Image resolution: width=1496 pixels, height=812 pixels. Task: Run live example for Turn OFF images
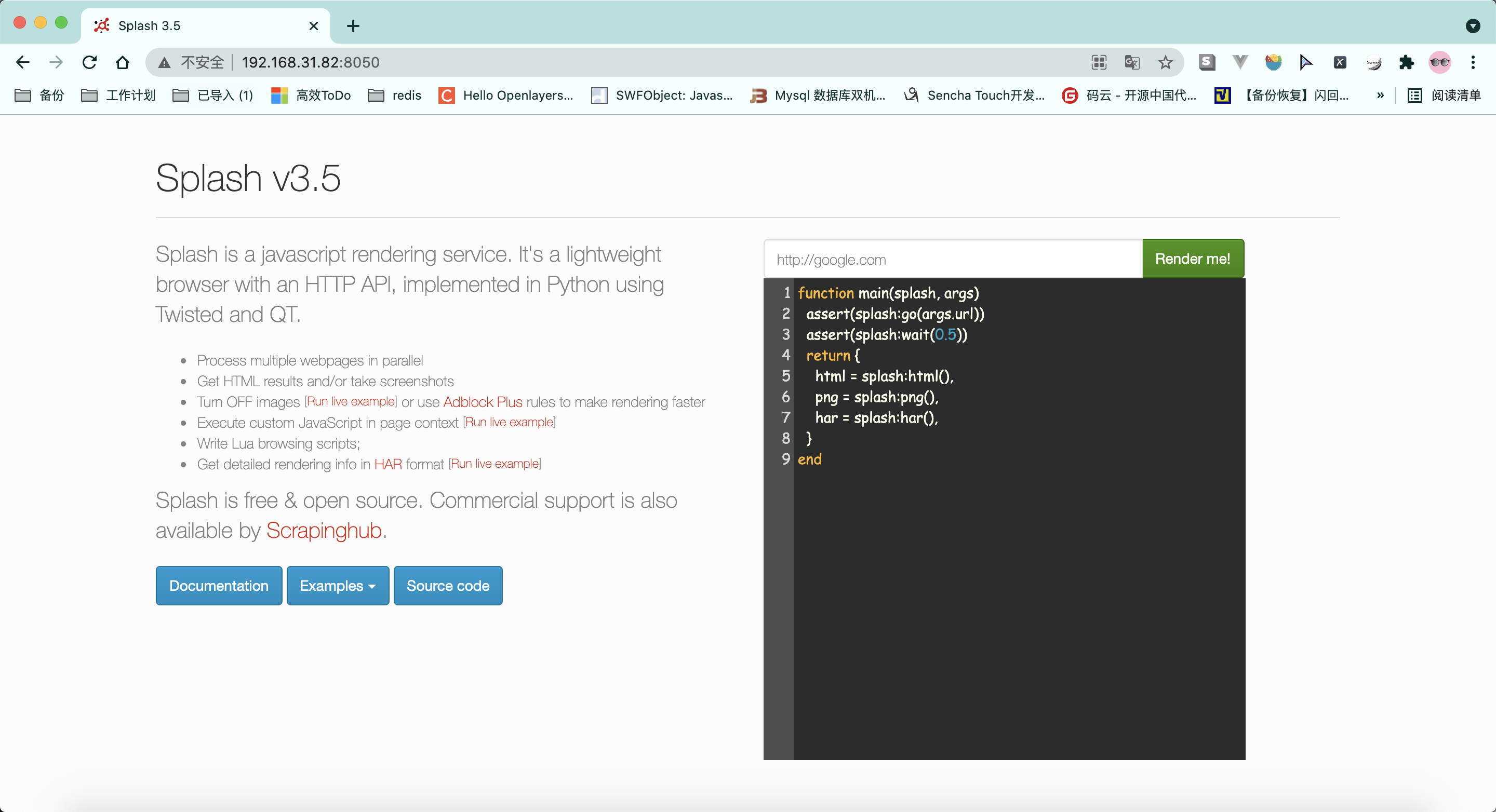coord(351,402)
